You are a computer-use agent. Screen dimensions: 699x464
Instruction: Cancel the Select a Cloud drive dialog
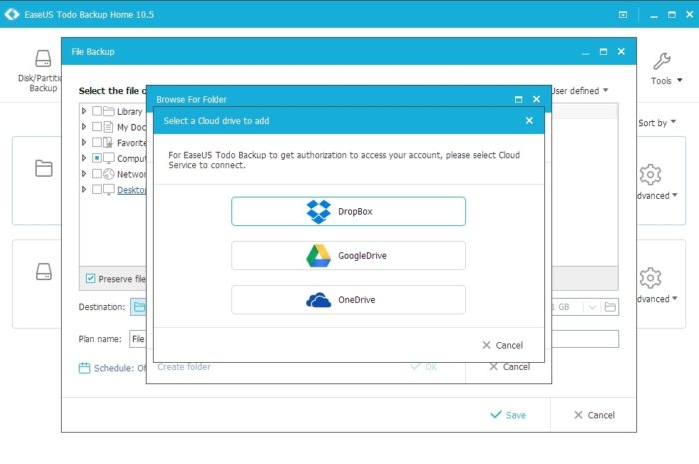[x=502, y=345]
